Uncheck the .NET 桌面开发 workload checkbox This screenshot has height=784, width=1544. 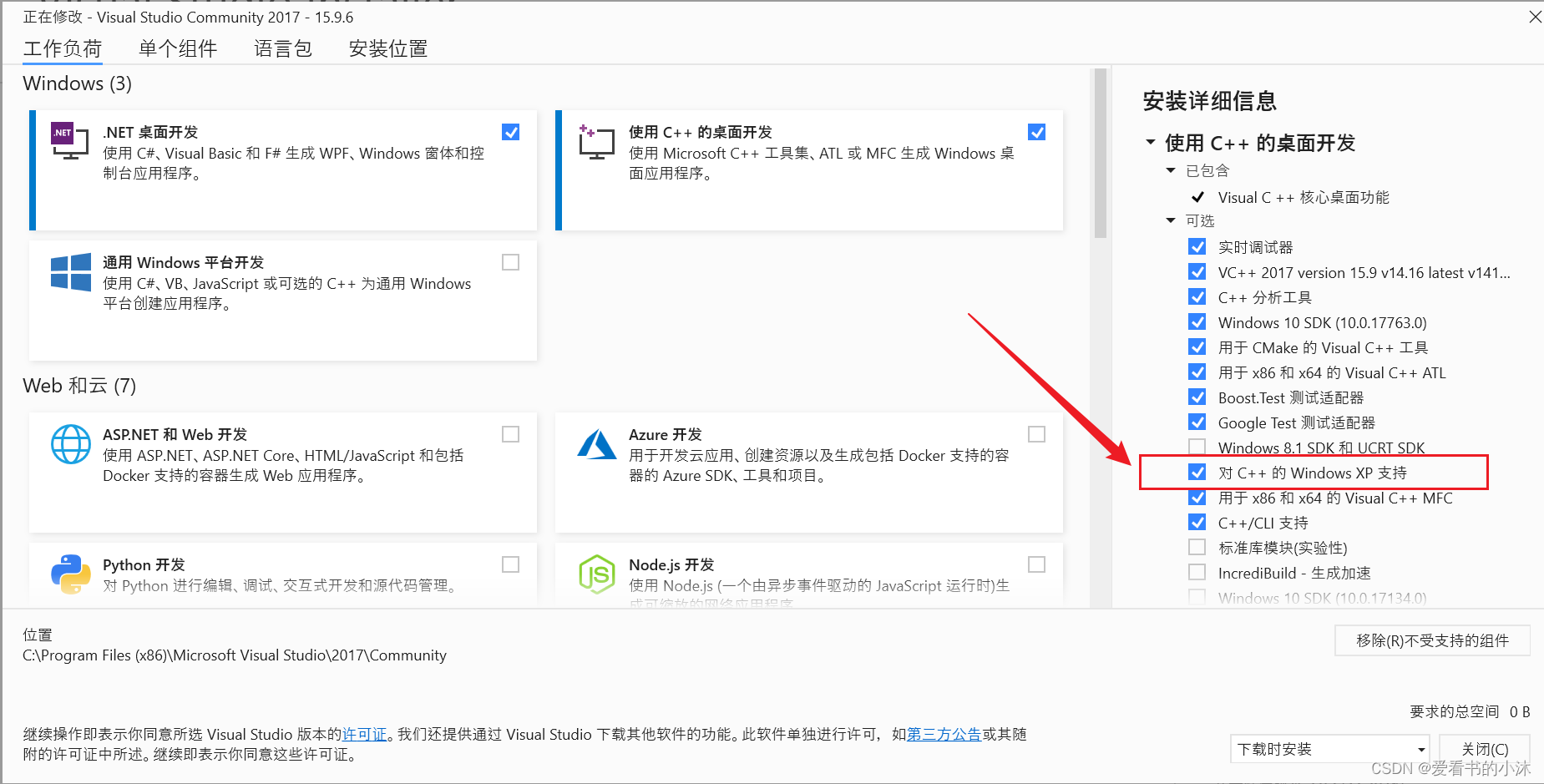(x=511, y=132)
